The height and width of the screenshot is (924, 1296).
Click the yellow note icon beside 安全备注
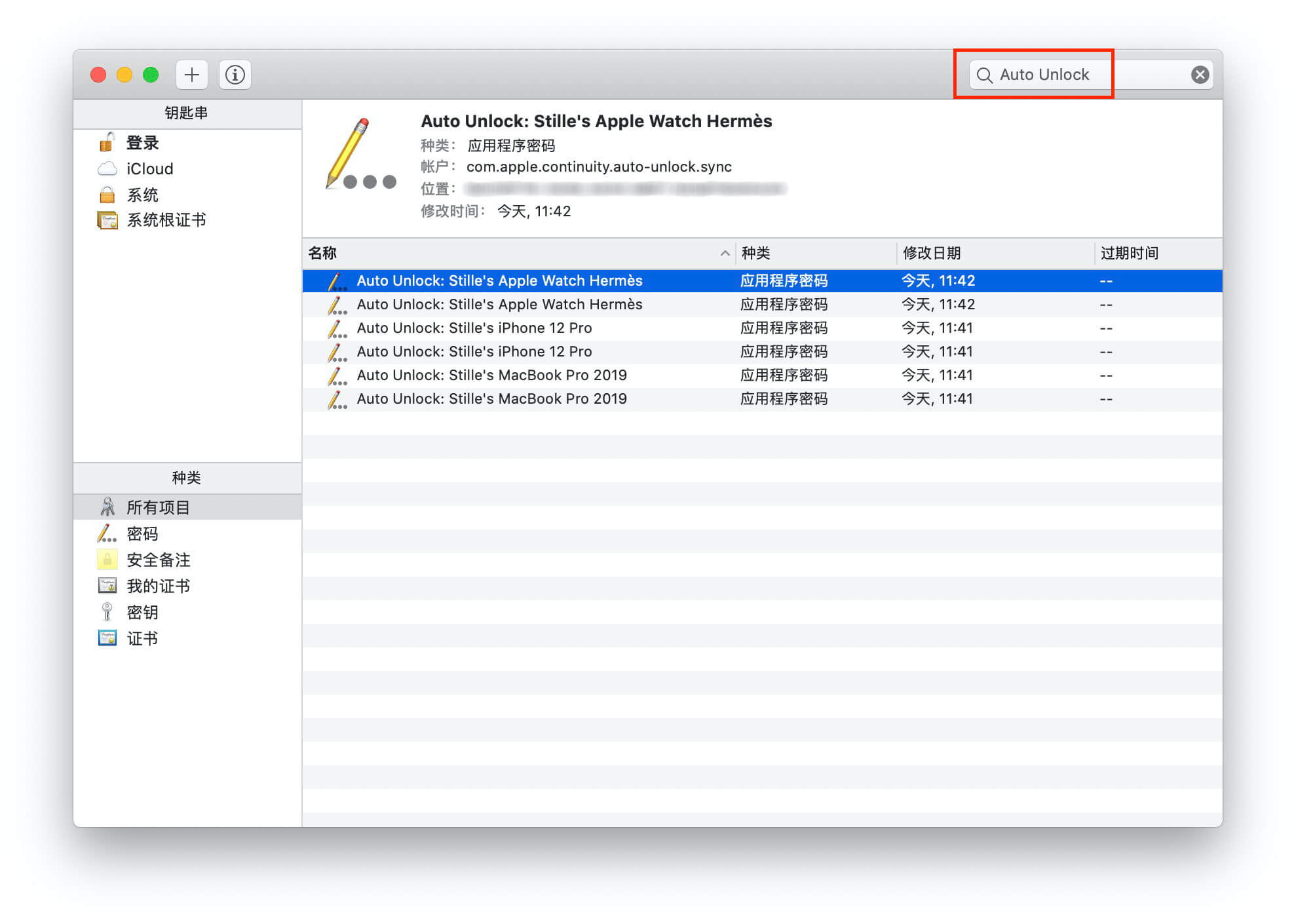click(x=107, y=560)
